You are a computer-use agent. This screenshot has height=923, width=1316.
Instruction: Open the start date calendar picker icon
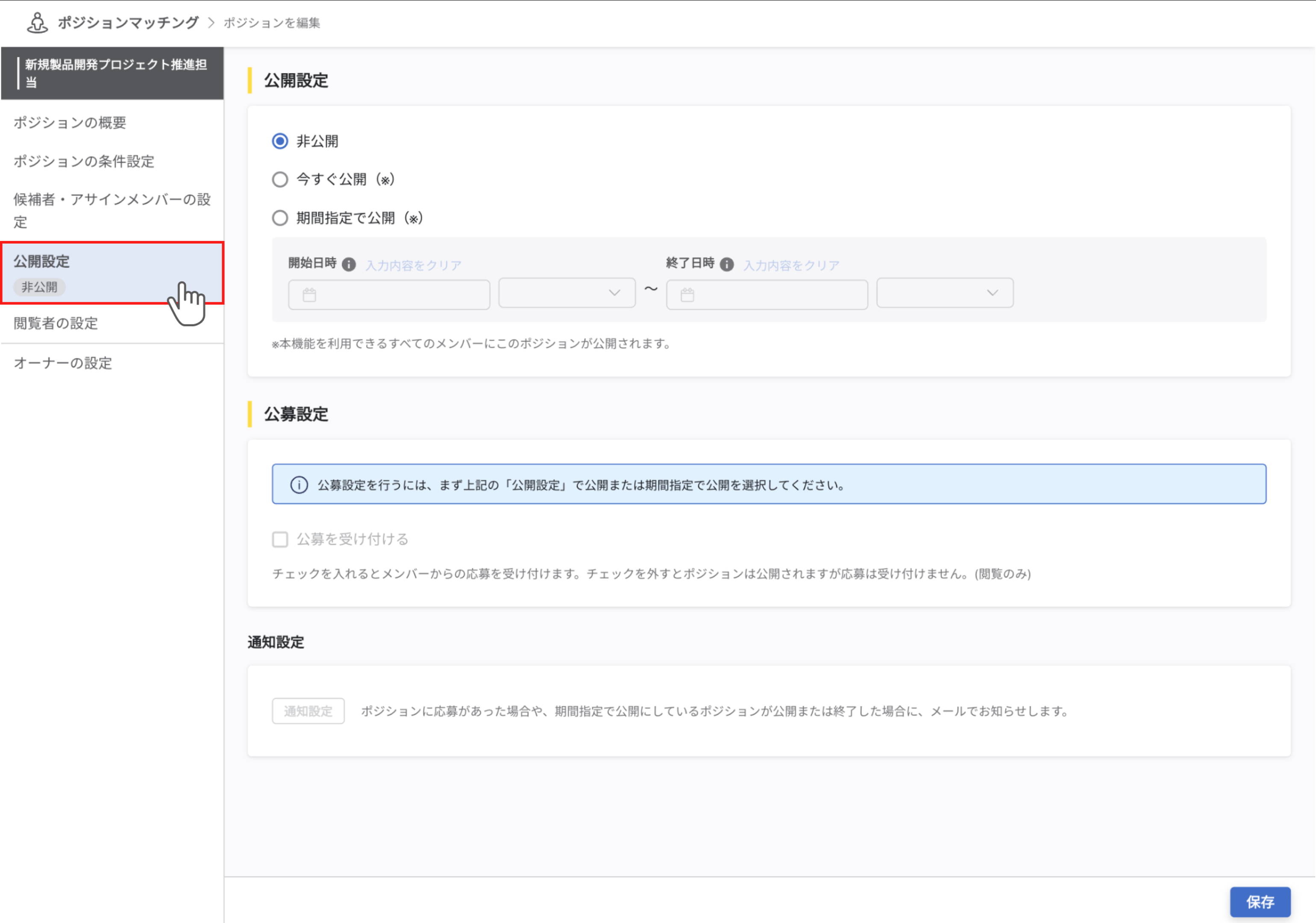tap(310, 294)
